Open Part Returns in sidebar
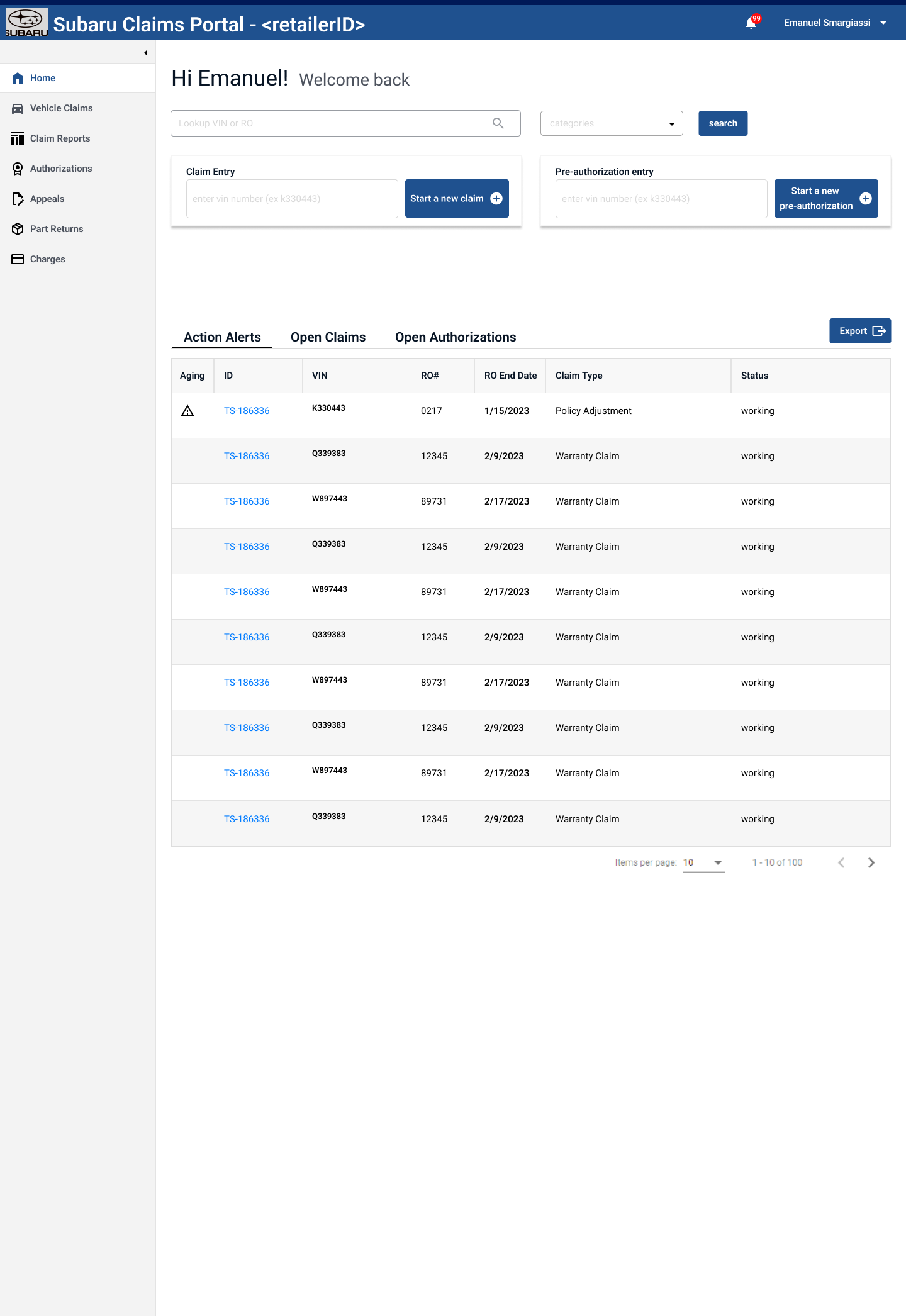 (57, 229)
